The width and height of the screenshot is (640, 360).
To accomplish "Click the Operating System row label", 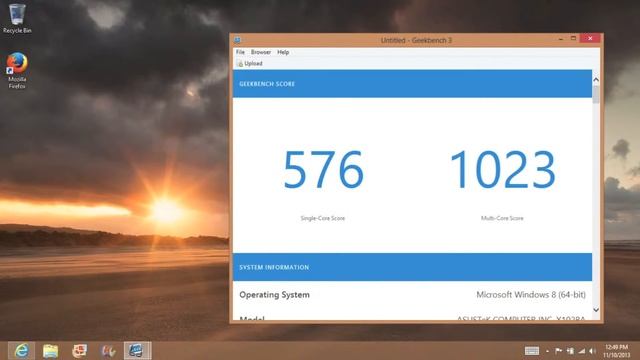I will 274,295.
